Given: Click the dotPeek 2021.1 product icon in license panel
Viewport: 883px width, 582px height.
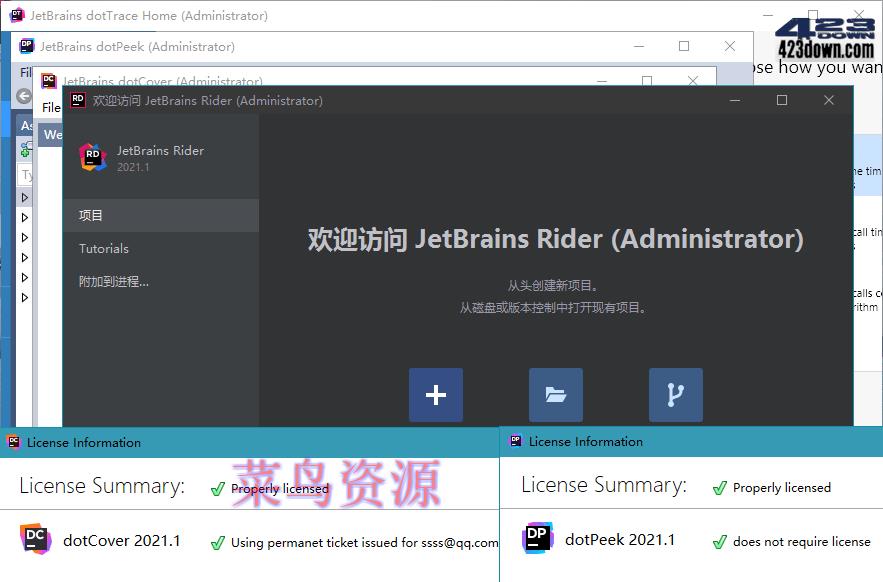Looking at the screenshot, I should tap(537, 538).
